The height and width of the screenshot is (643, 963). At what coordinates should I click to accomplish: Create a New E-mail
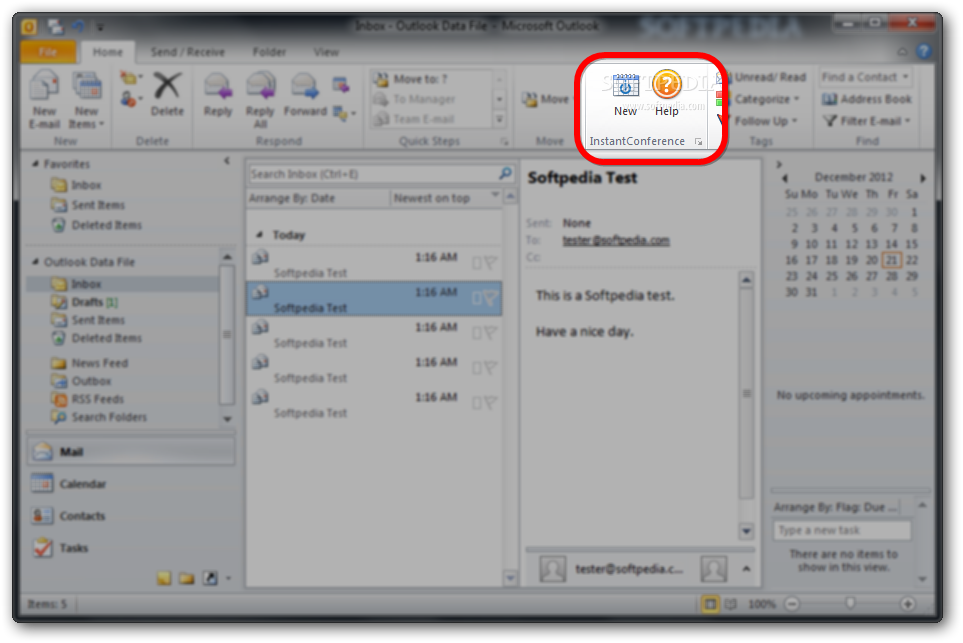44,98
